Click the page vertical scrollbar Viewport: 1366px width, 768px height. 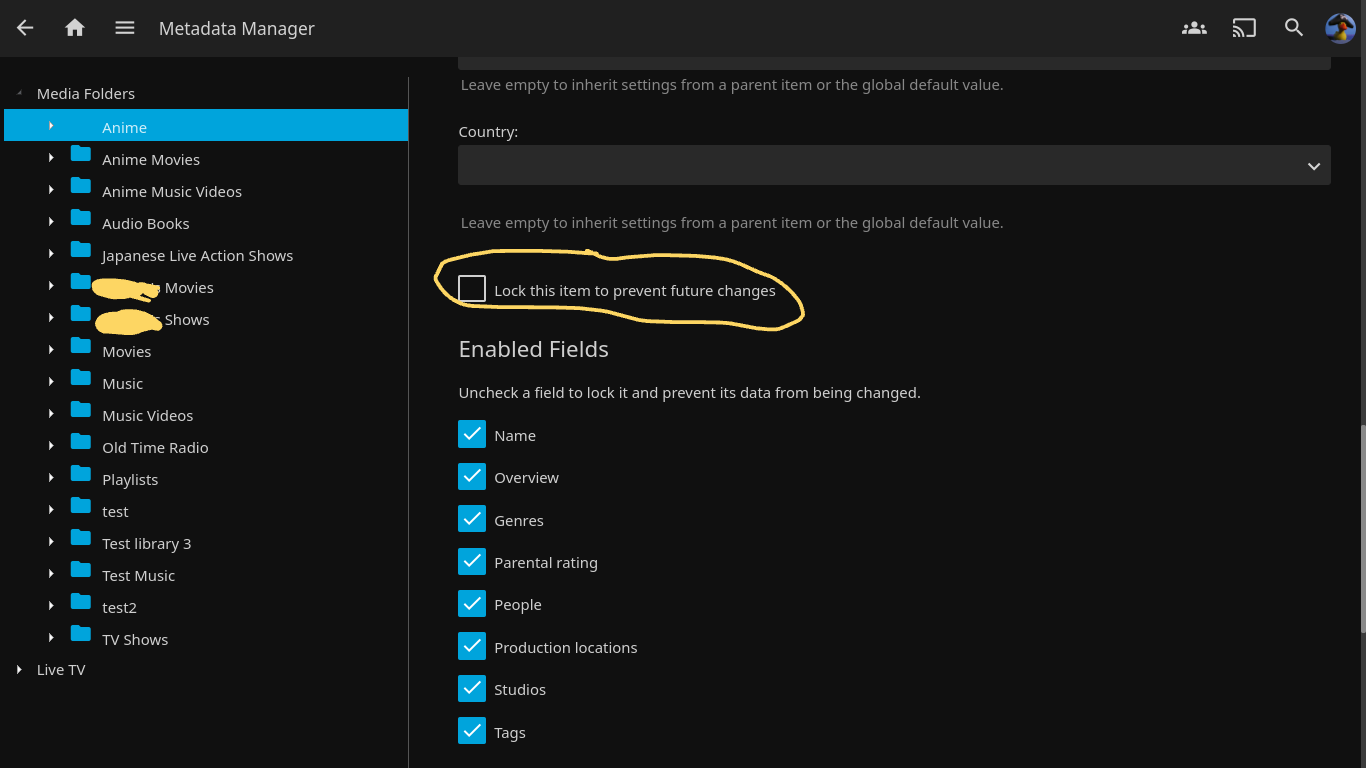pyautogui.click(x=1361, y=530)
